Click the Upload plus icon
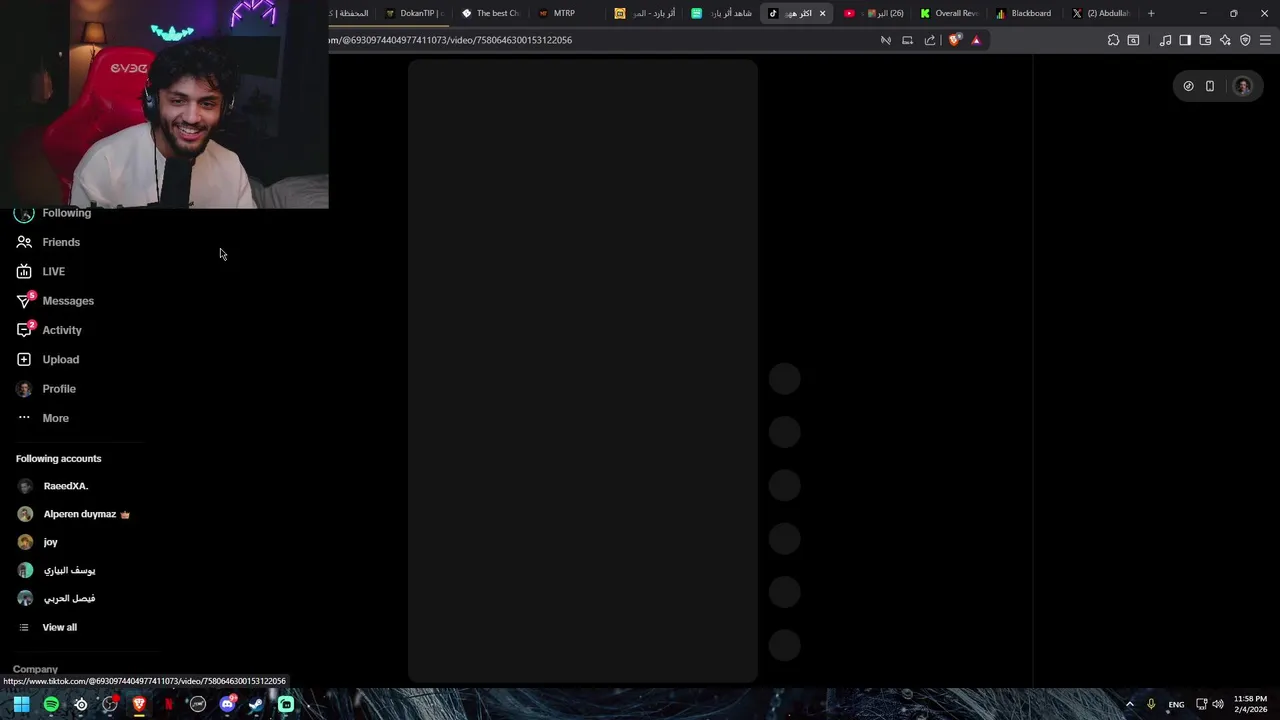 (x=24, y=359)
